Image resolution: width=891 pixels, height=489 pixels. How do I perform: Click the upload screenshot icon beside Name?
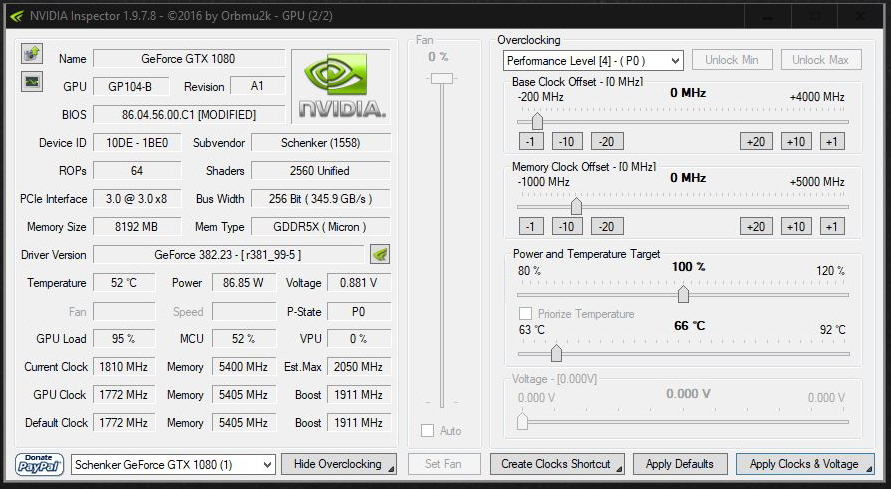32,53
